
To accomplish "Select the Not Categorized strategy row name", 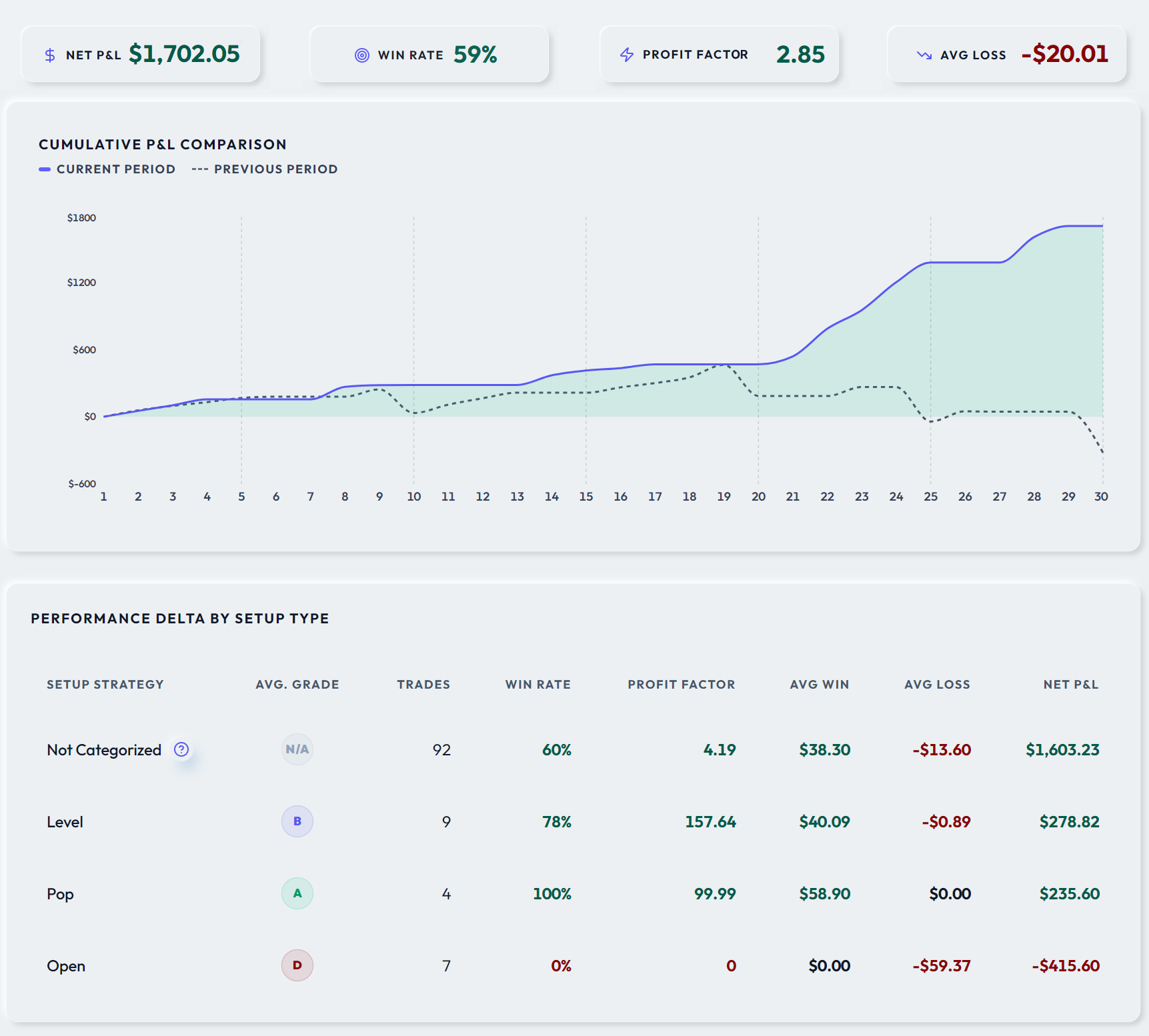I will pos(104,750).
